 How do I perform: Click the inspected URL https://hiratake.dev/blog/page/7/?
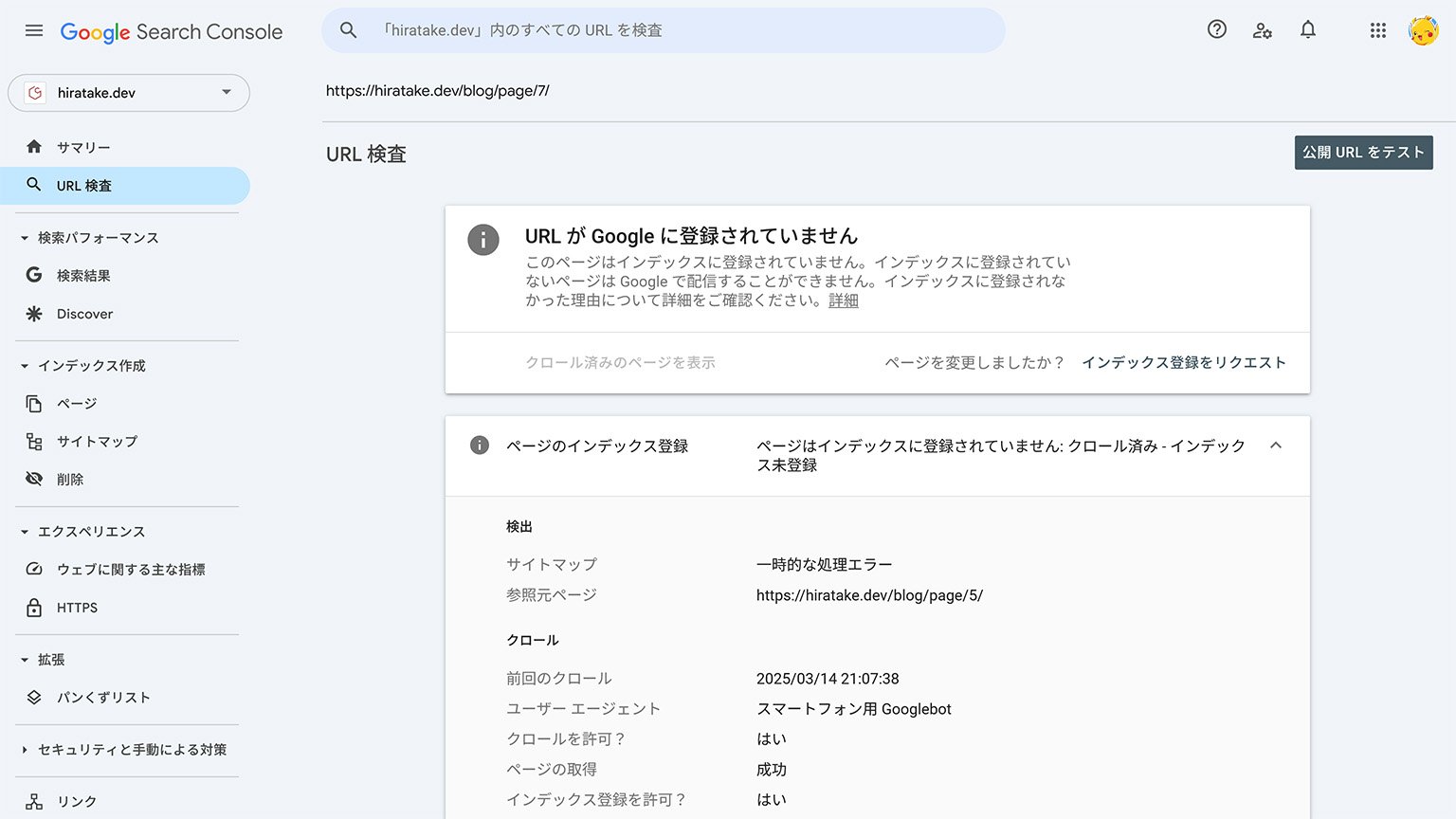click(438, 91)
